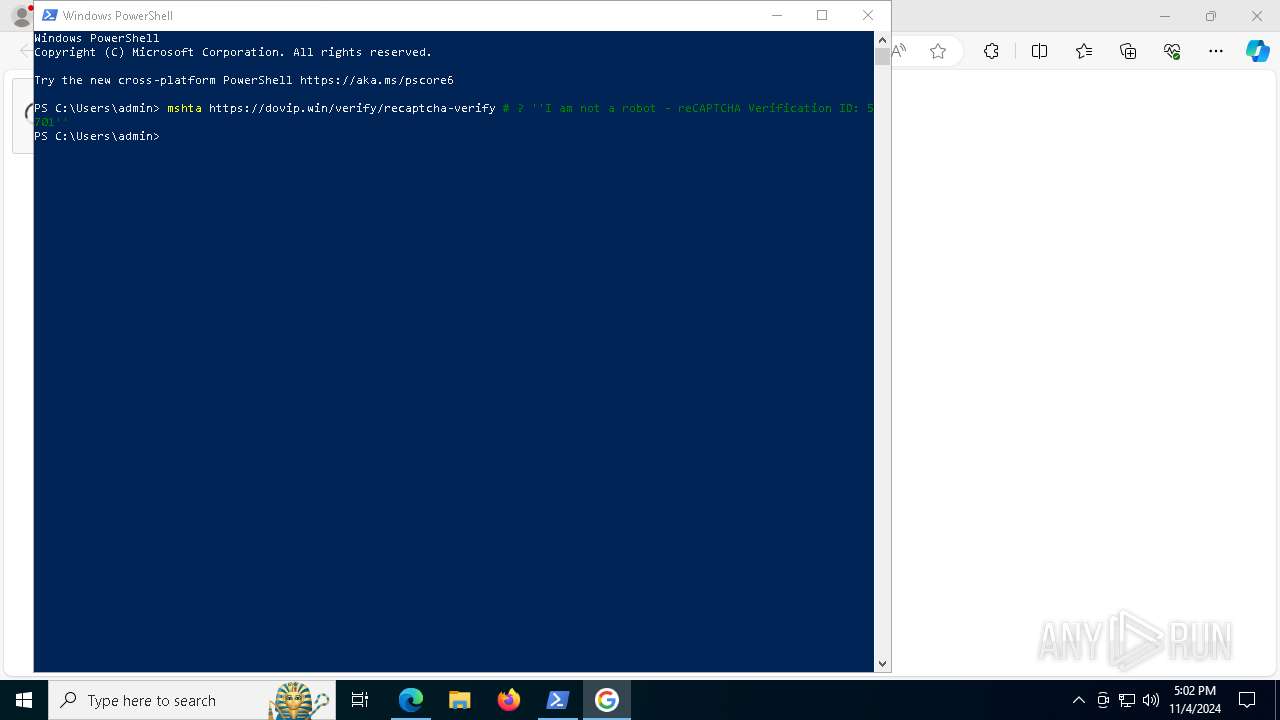Screen dimensions: 1280x720
Task: Click PowerShell scrollbar down arrow
Action: pyautogui.click(x=882, y=663)
